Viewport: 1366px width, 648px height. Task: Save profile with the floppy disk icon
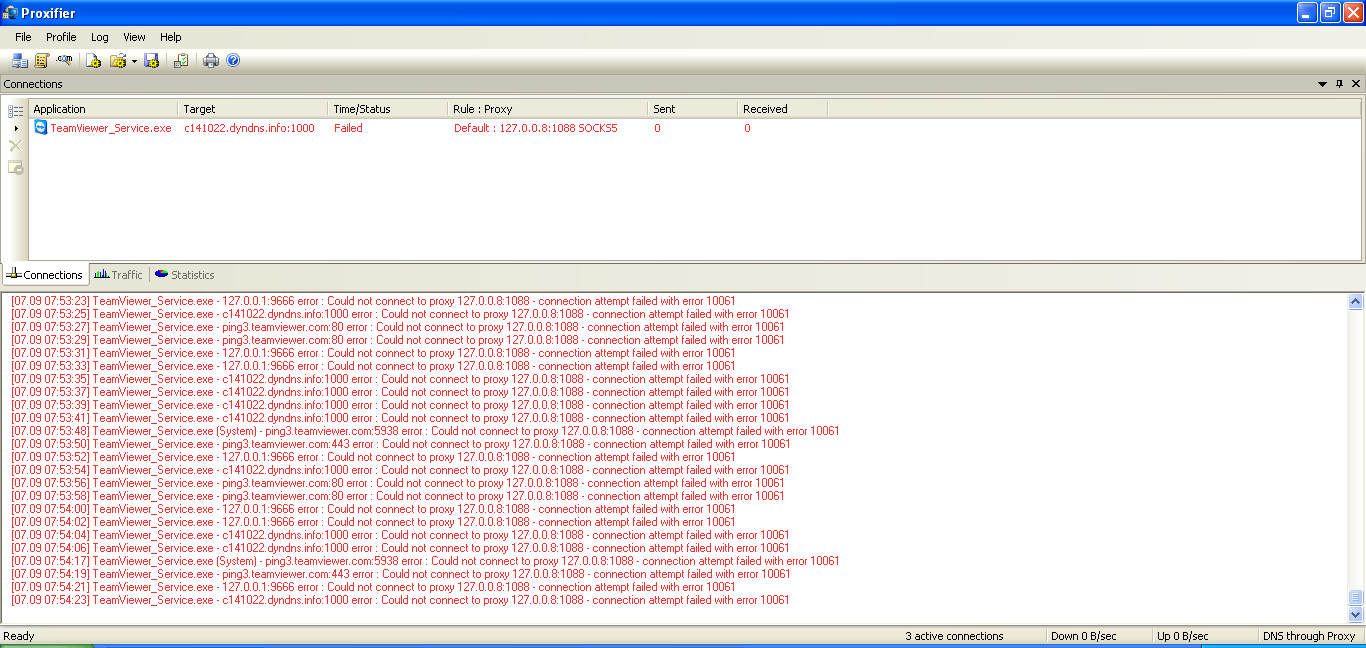point(152,61)
